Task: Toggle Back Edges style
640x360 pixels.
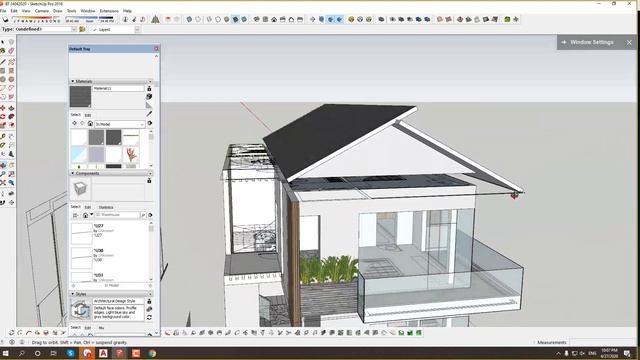Action: 198,19
